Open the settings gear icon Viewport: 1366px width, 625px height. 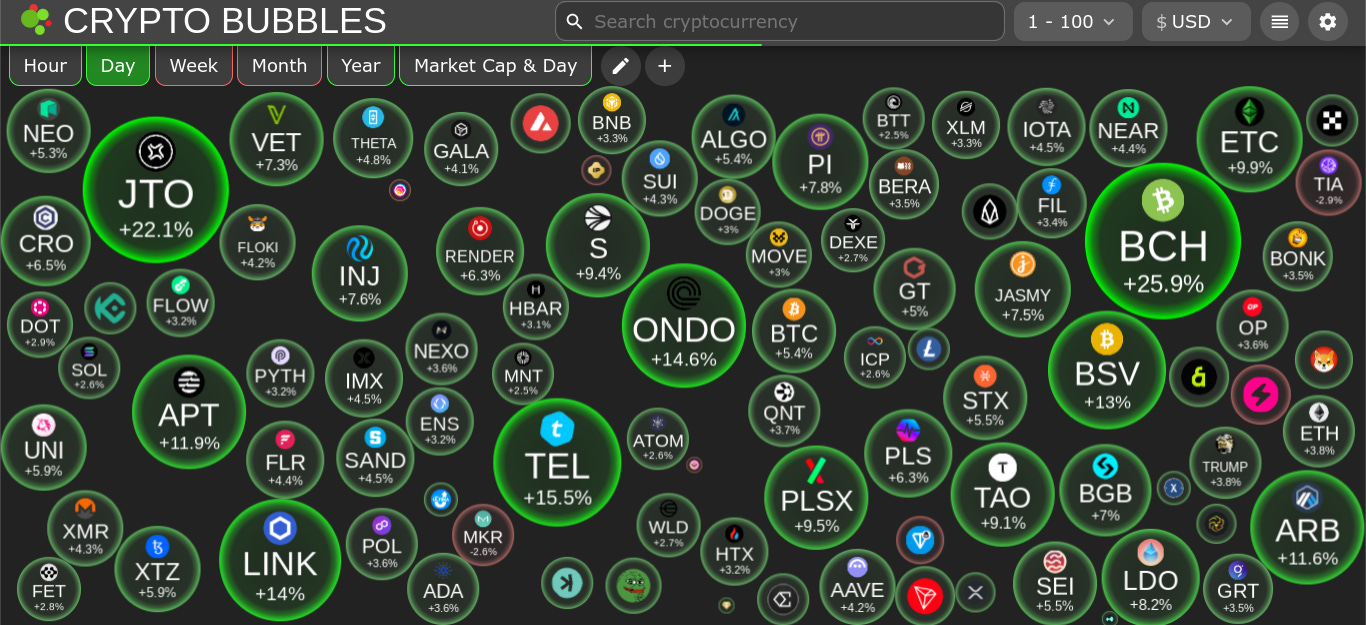(1328, 21)
